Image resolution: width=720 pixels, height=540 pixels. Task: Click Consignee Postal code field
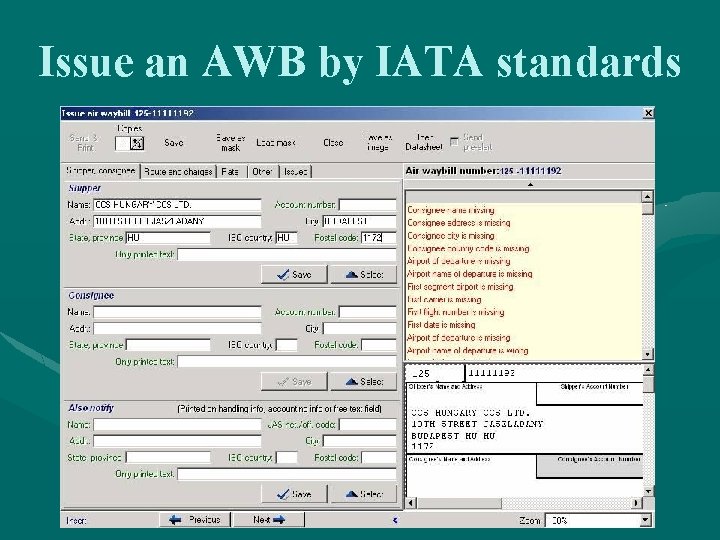pyautogui.click(x=379, y=345)
